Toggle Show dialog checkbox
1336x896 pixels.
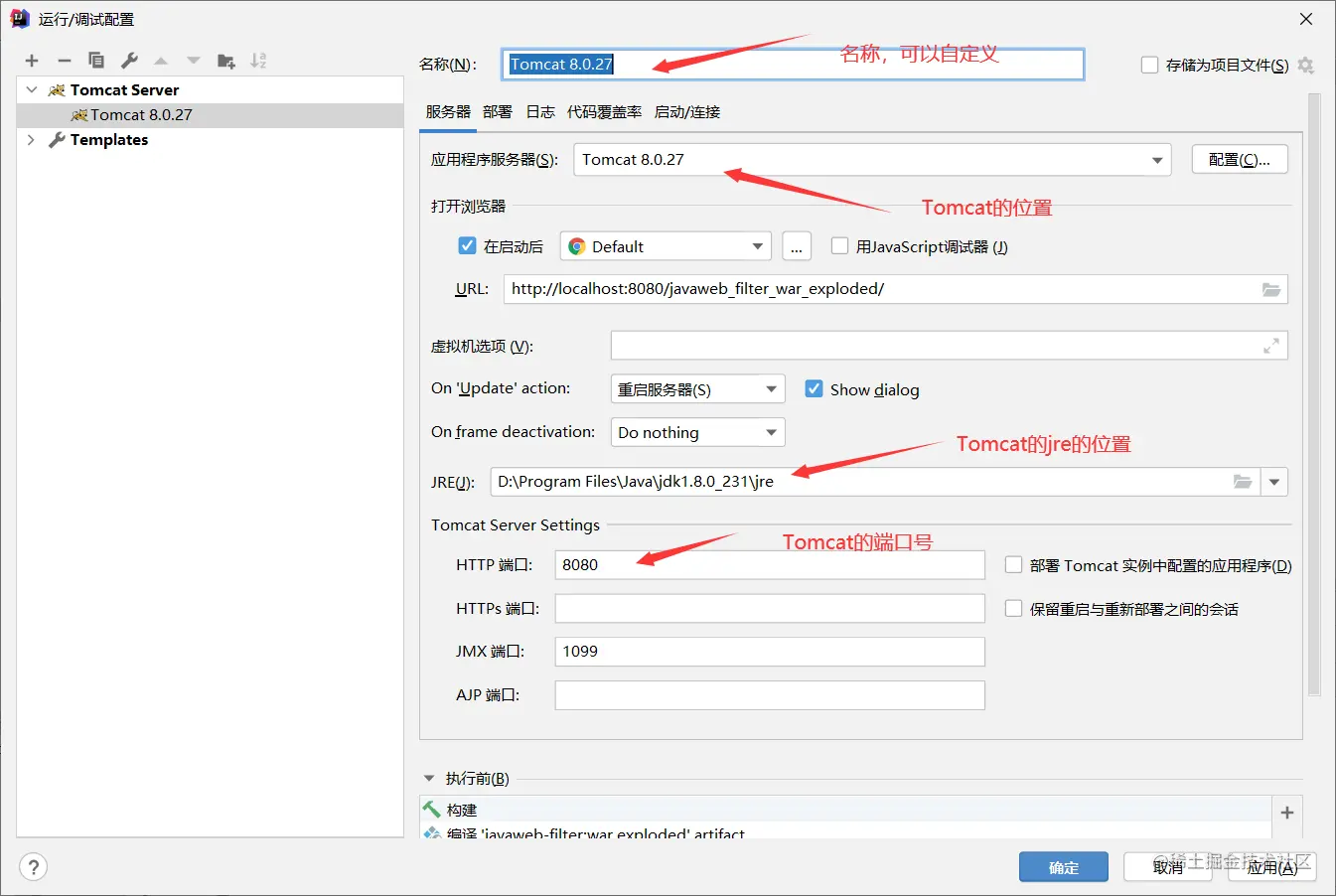[x=814, y=388]
